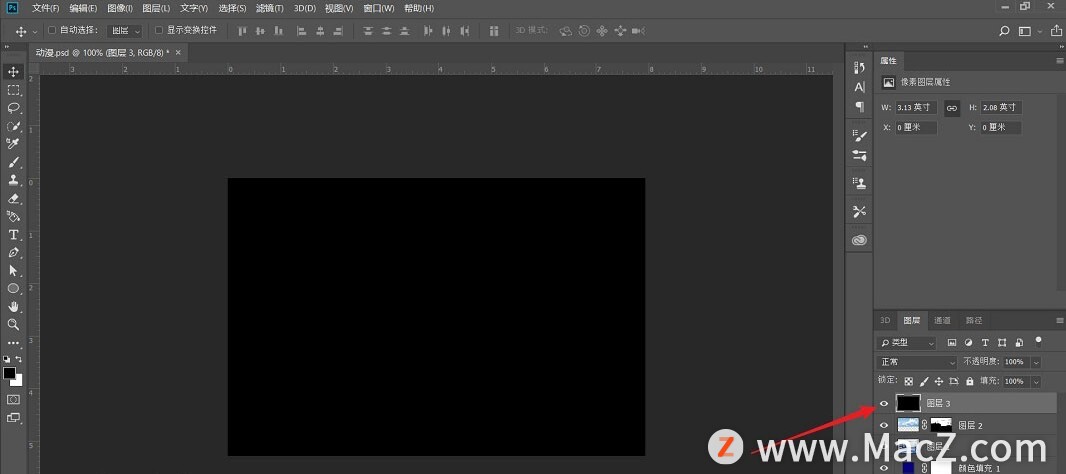1066x474 pixels.
Task: Pick the Brush tool in the toolbar
Action: [x=14, y=162]
